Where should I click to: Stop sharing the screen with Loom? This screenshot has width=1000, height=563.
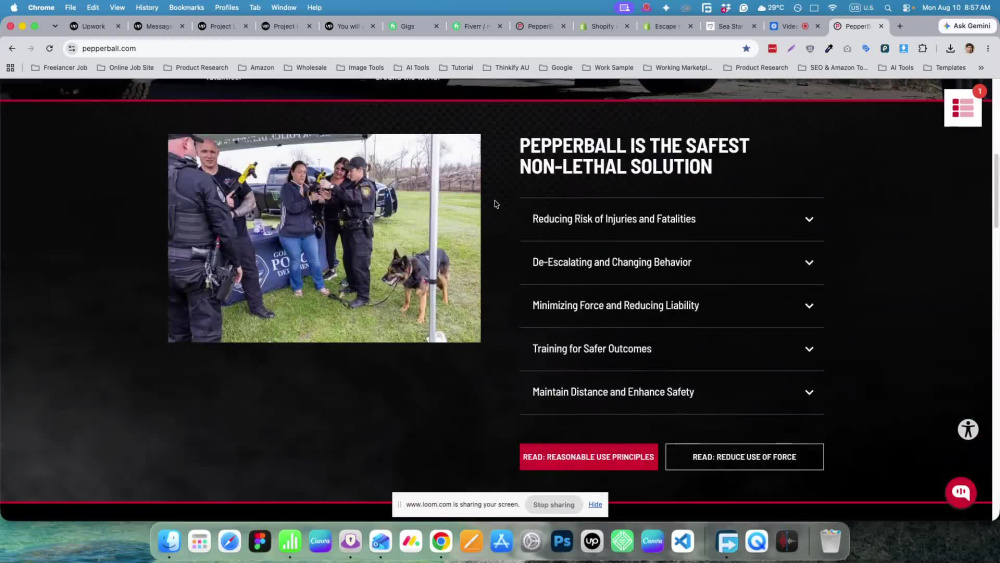pyautogui.click(x=554, y=505)
